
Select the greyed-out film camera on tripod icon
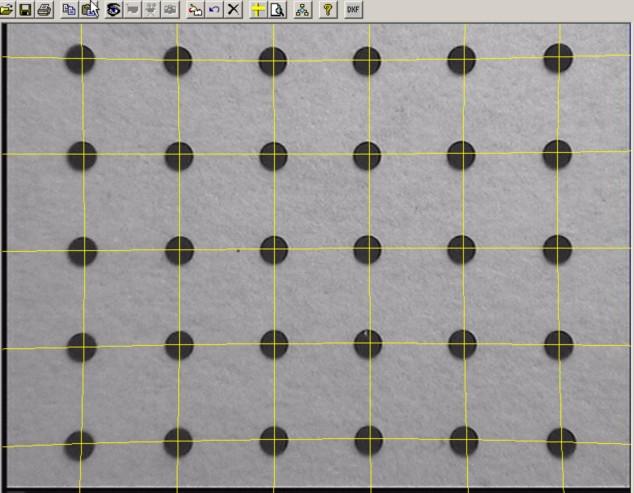pos(151,10)
